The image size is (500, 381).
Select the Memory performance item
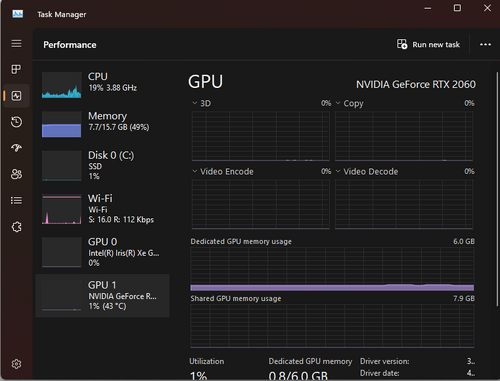[x=103, y=124]
